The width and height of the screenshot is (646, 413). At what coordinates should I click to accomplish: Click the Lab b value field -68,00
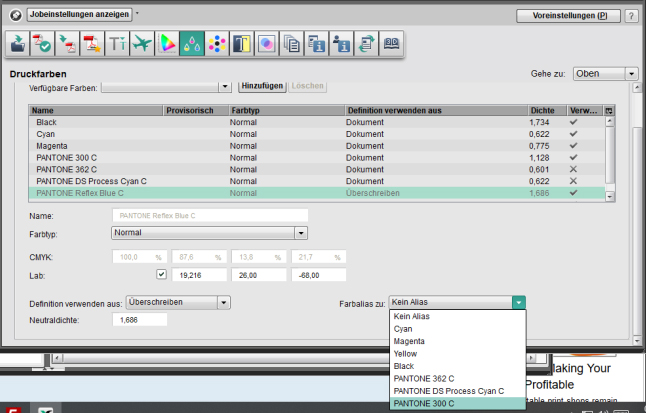coord(319,275)
